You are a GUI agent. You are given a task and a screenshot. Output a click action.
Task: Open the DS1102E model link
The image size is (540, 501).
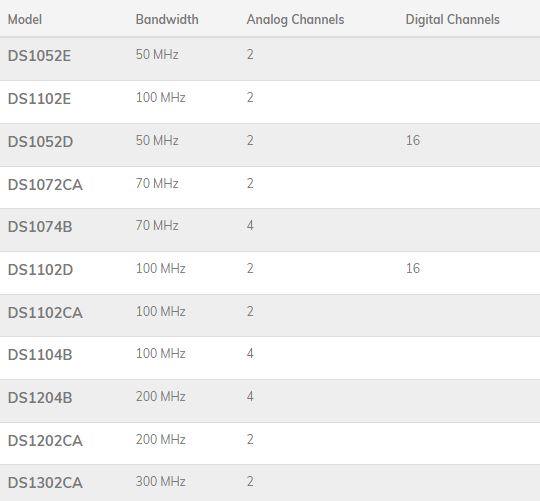point(39,99)
